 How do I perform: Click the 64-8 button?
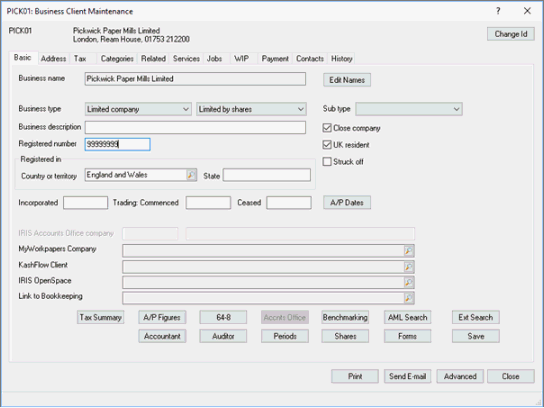tap(223, 317)
